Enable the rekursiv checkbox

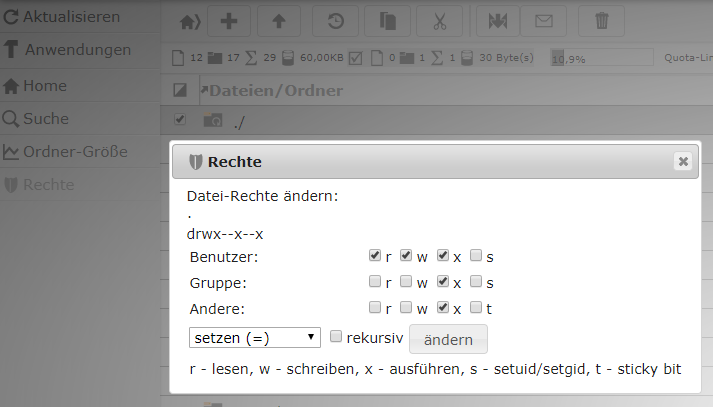tap(337, 337)
